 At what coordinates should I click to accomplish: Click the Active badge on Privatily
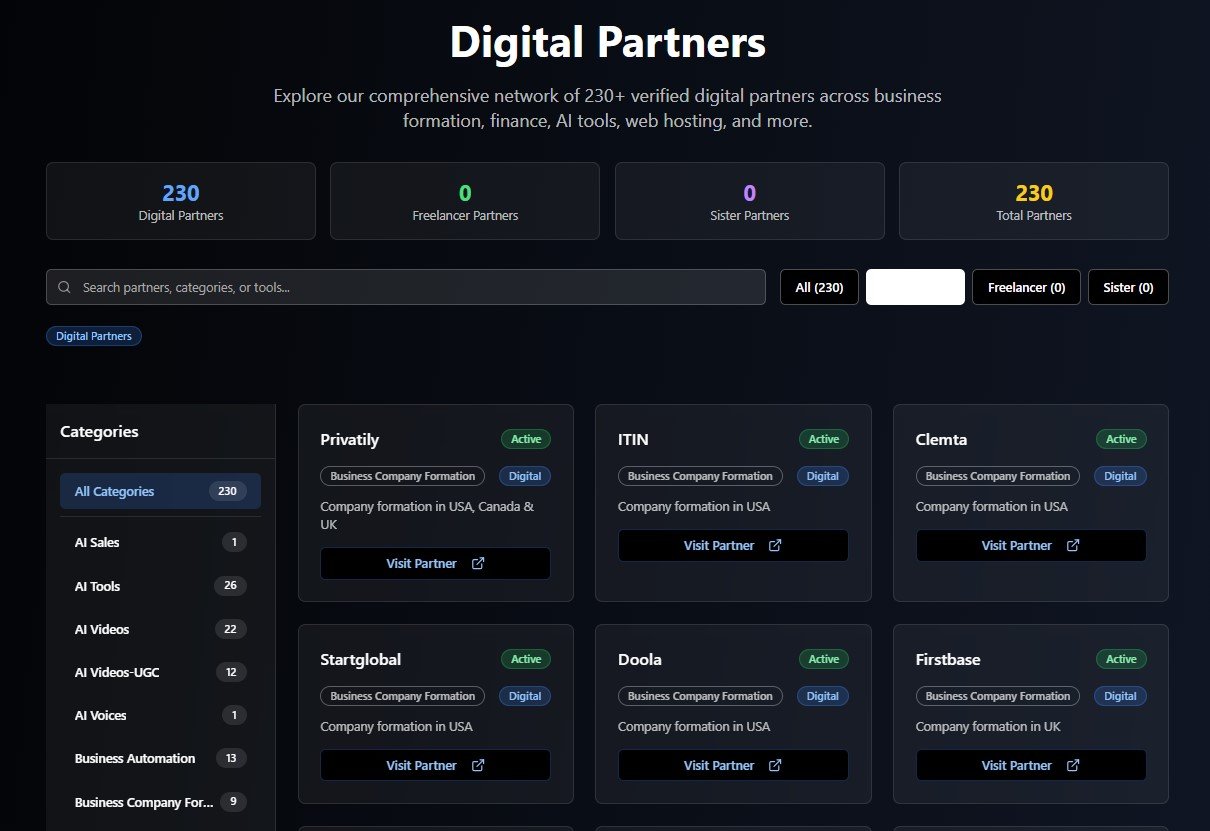pyautogui.click(x=526, y=439)
